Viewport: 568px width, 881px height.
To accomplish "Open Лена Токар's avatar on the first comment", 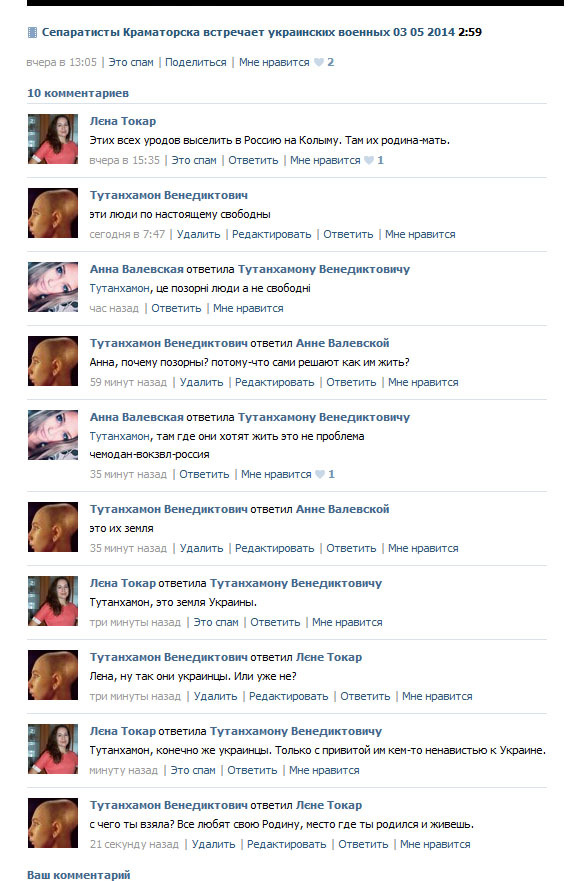I will (x=53, y=139).
